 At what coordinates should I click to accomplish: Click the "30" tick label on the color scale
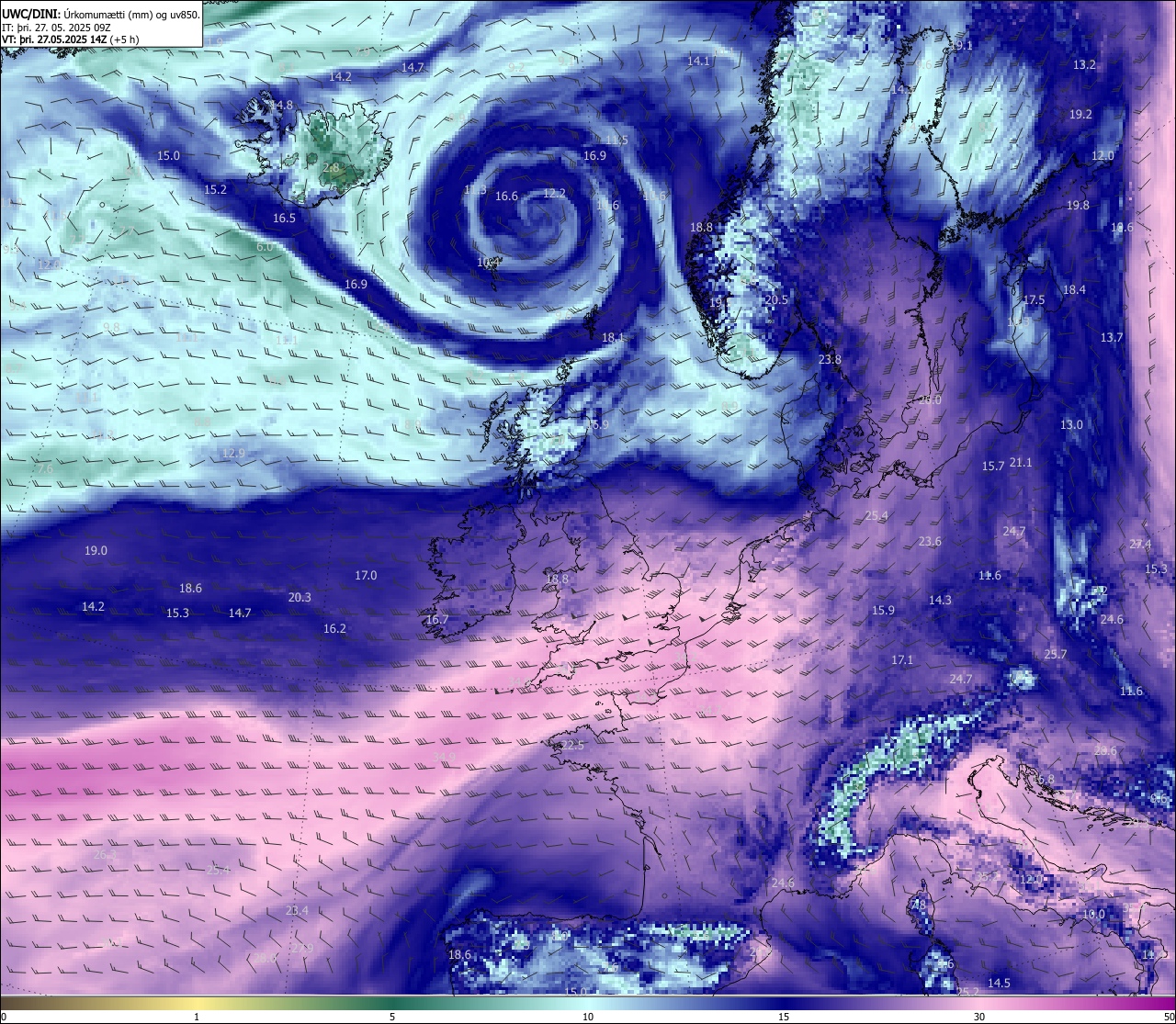[979, 1017]
